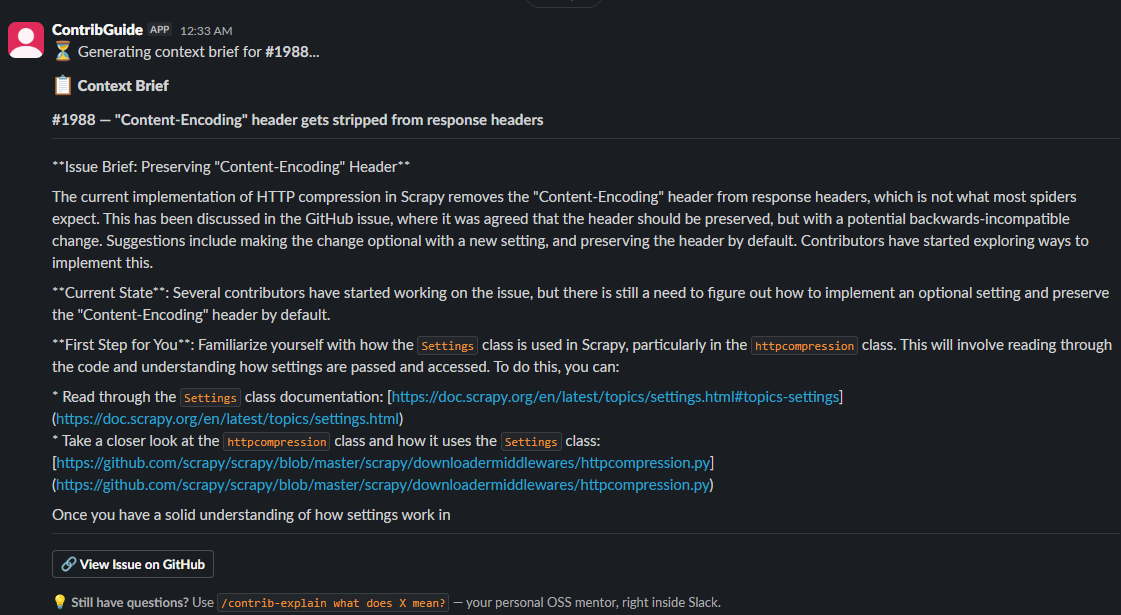This screenshot has height=615, width=1121.
Task: Open the parenthesized GitHub httpcompression.py link
Action: [382, 486]
